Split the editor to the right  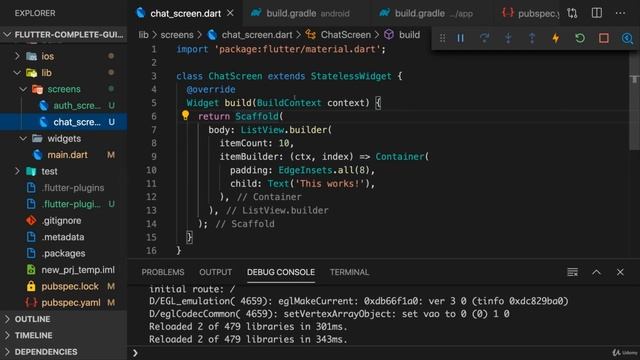[x=596, y=13]
